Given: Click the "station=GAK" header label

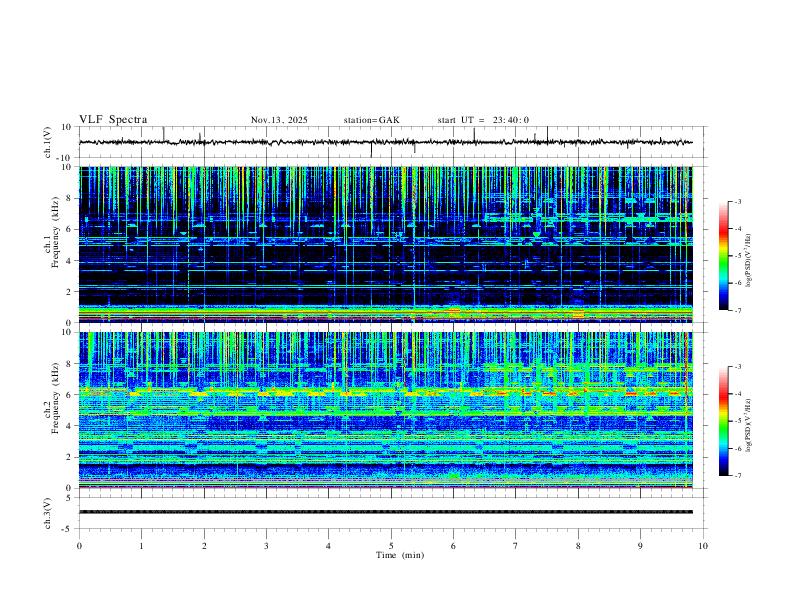Looking at the screenshot, I should pos(371,120).
